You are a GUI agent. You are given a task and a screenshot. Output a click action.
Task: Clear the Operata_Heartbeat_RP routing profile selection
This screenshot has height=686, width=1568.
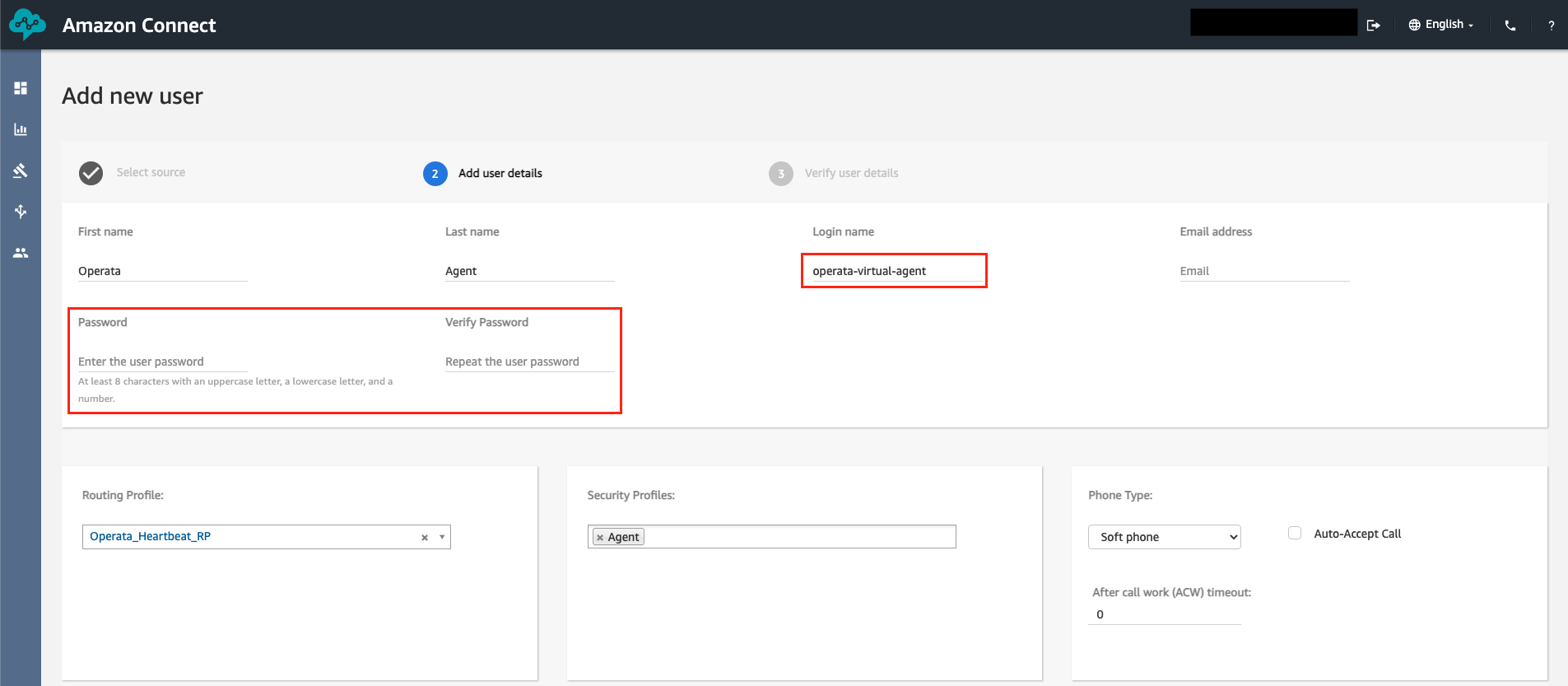click(425, 538)
